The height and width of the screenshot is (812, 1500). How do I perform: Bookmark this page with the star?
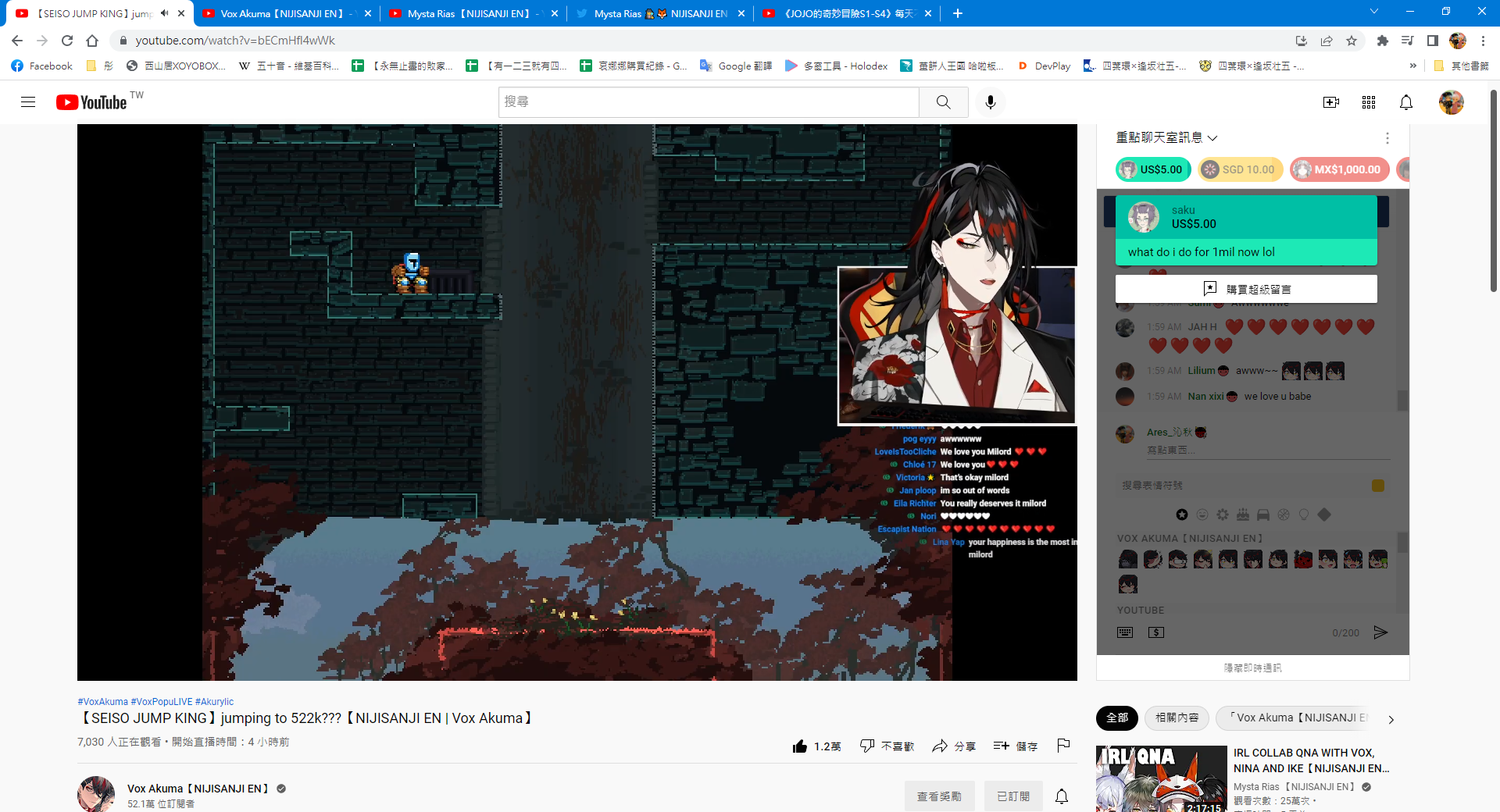tap(1352, 41)
